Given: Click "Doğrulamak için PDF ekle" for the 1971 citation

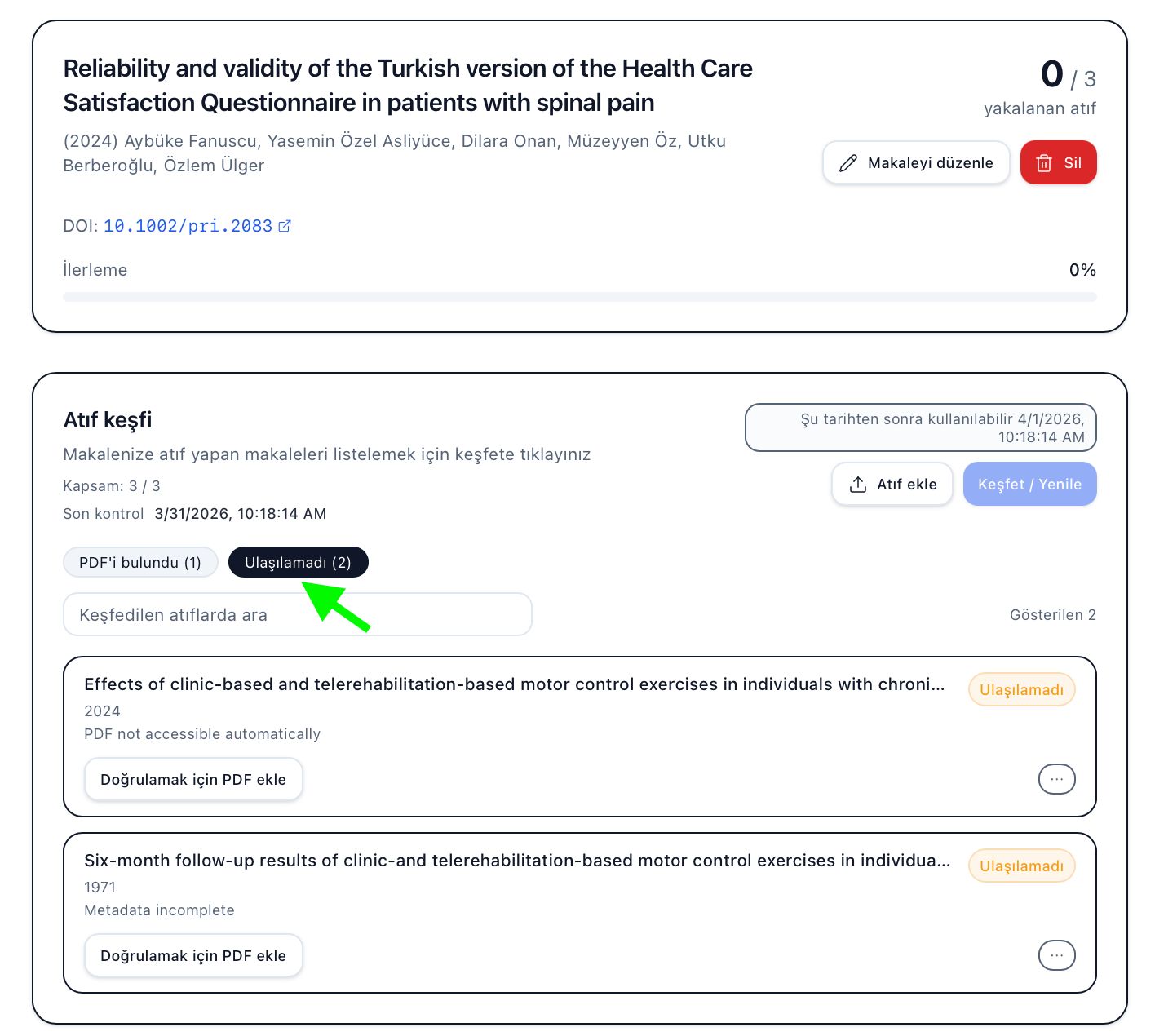Looking at the screenshot, I should click(193, 955).
